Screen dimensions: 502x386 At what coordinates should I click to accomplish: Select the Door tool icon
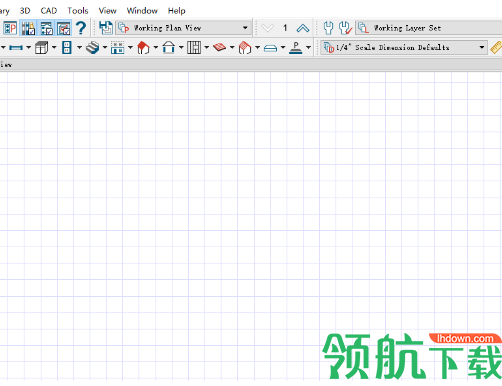point(67,48)
